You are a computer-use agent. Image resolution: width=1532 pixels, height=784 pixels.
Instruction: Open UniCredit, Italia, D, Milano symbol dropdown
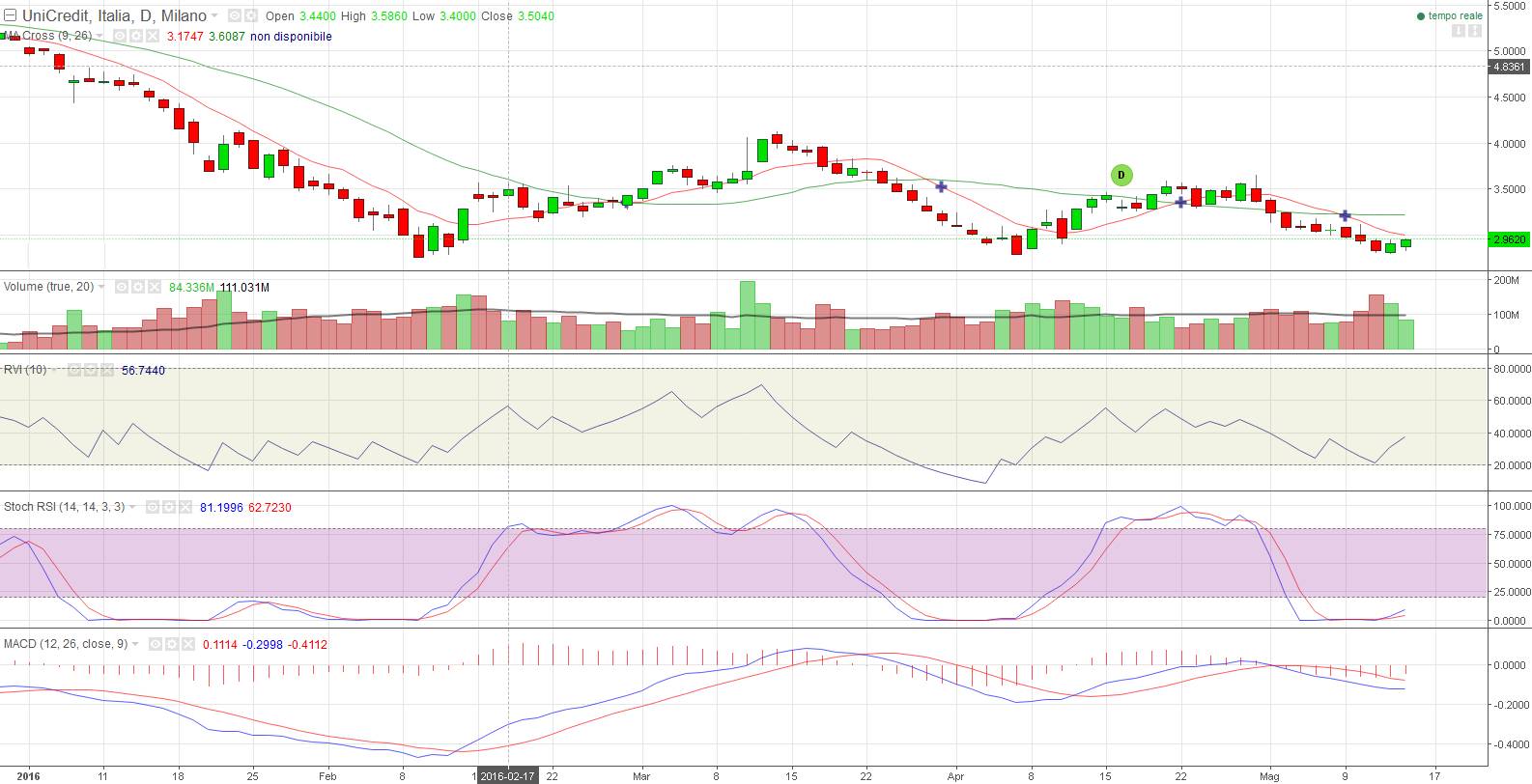click(214, 15)
